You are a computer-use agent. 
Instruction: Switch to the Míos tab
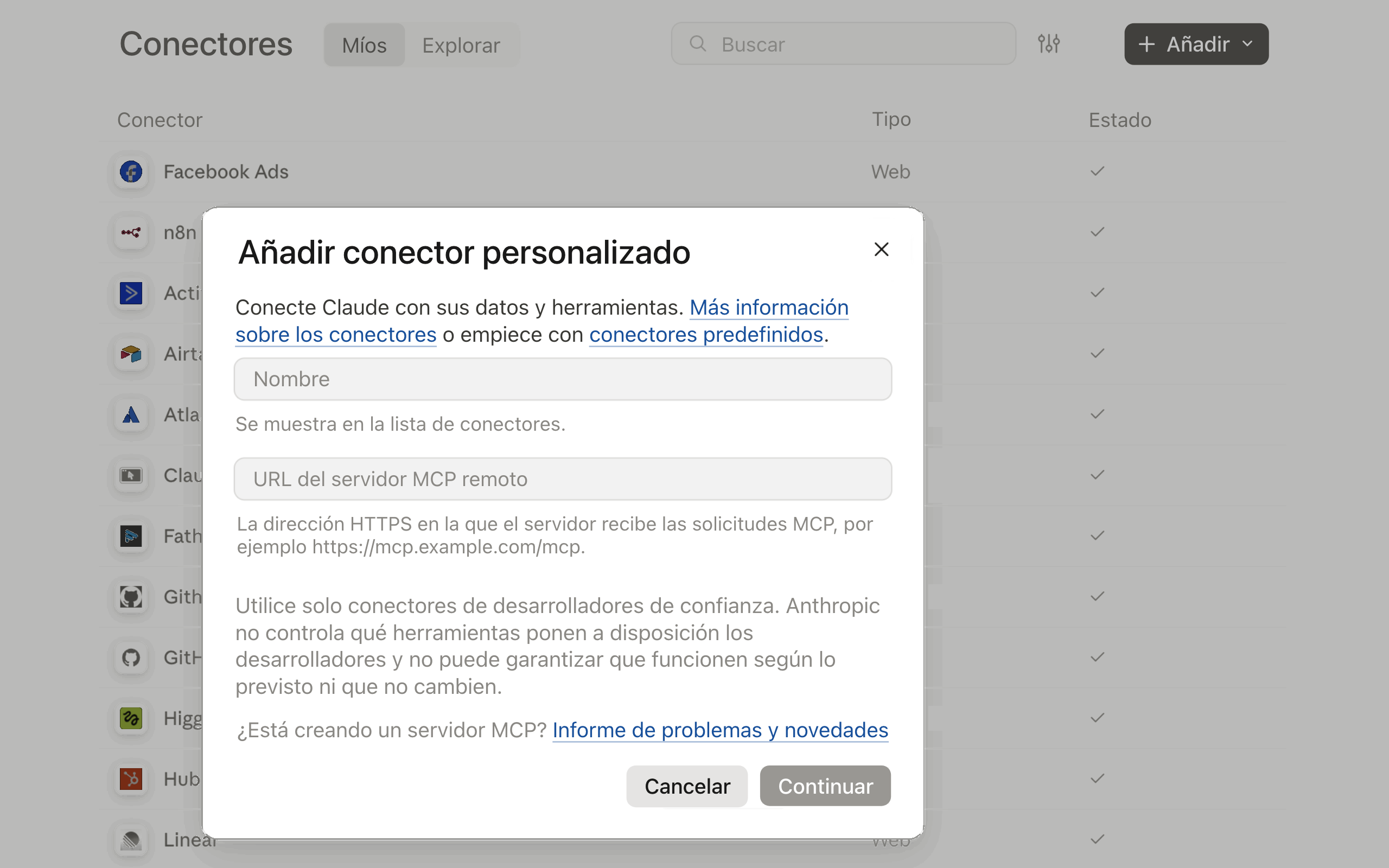[x=364, y=45]
